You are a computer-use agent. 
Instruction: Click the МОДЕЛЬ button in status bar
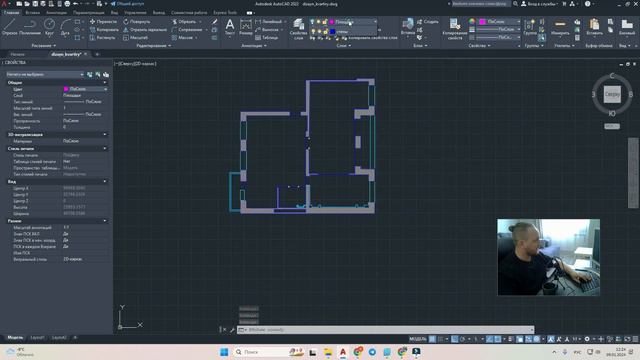(418, 339)
